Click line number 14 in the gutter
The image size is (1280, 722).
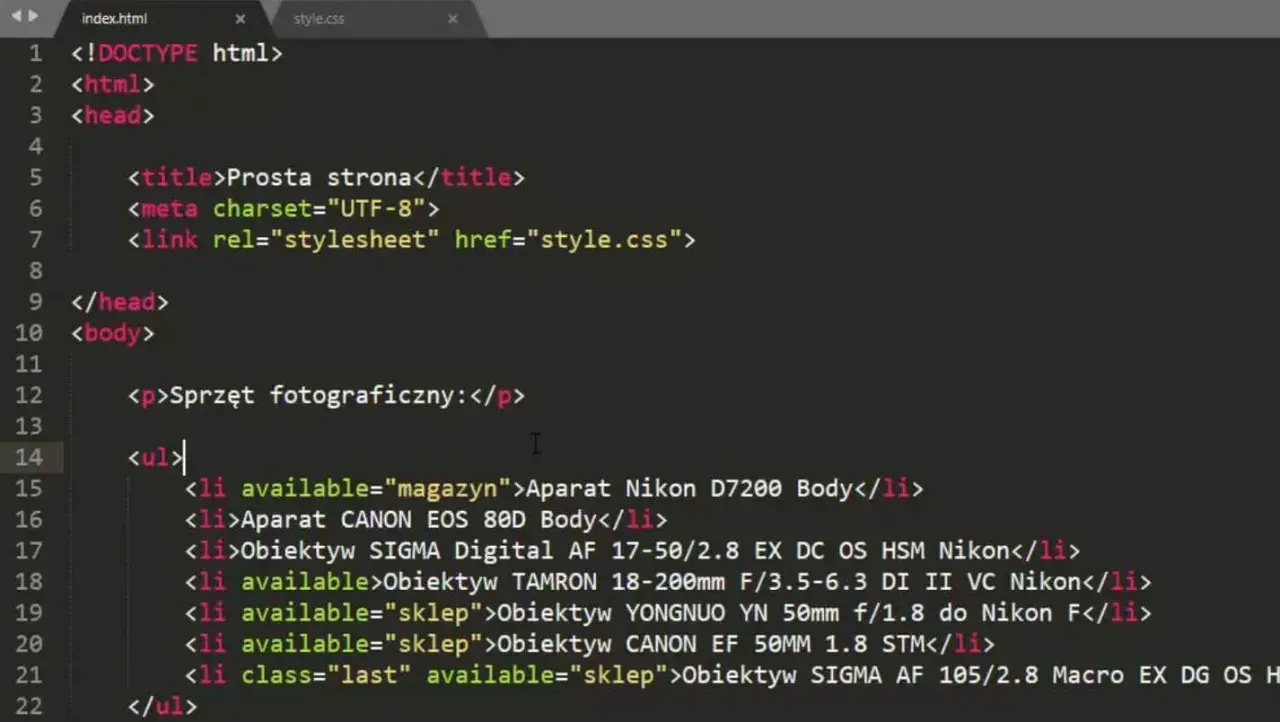tap(29, 458)
